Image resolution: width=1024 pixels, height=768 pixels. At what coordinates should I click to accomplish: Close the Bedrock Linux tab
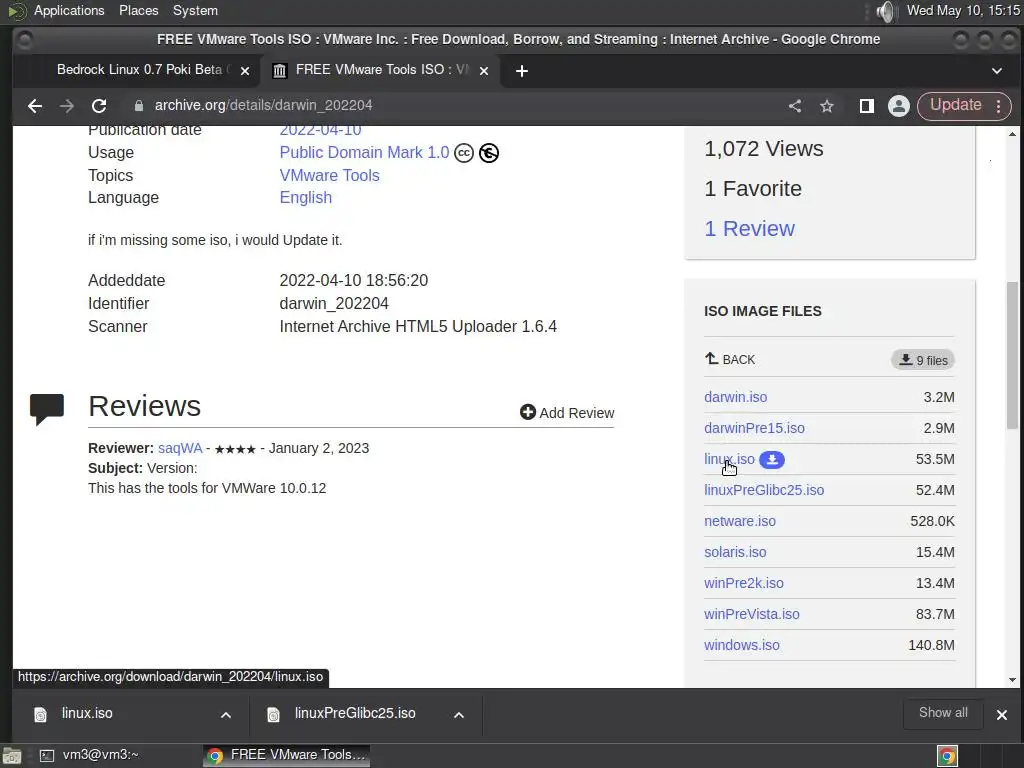pos(245,71)
